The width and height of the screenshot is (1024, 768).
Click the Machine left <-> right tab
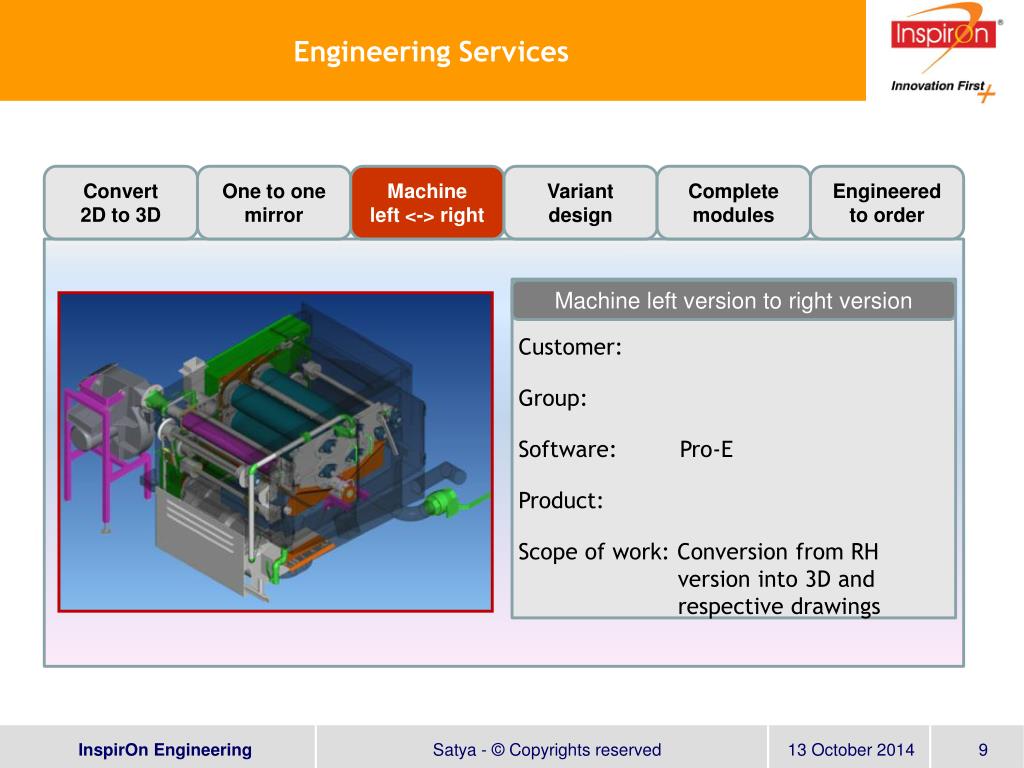(427, 203)
